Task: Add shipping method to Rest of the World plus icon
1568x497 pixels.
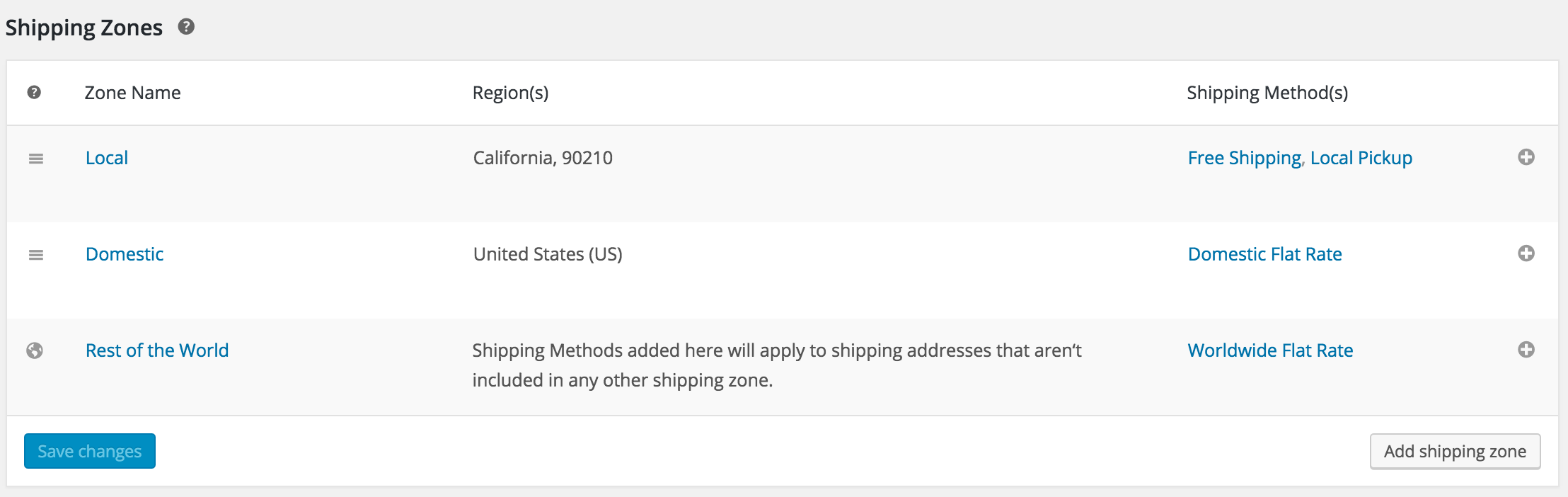Action: coord(1526,350)
